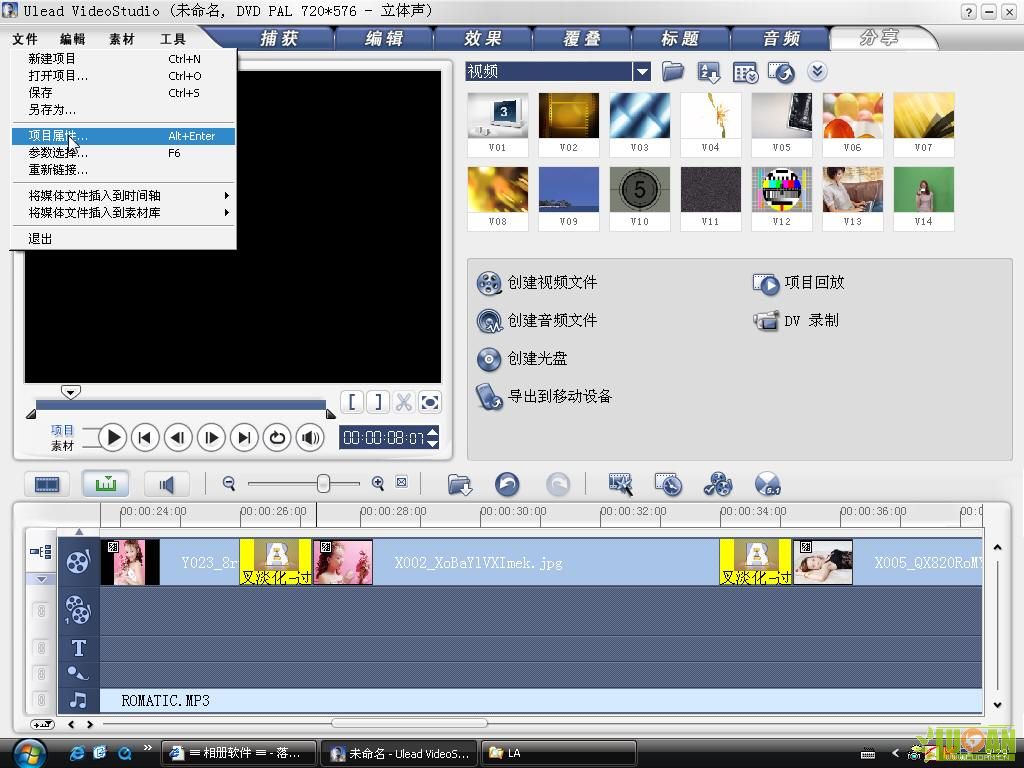Cut the clip with the scissors icon
1024x768 pixels.
pyautogui.click(x=404, y=401)
